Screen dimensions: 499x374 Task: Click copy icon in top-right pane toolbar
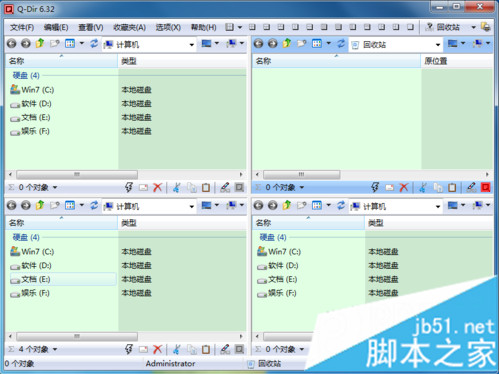coord(438,187)
